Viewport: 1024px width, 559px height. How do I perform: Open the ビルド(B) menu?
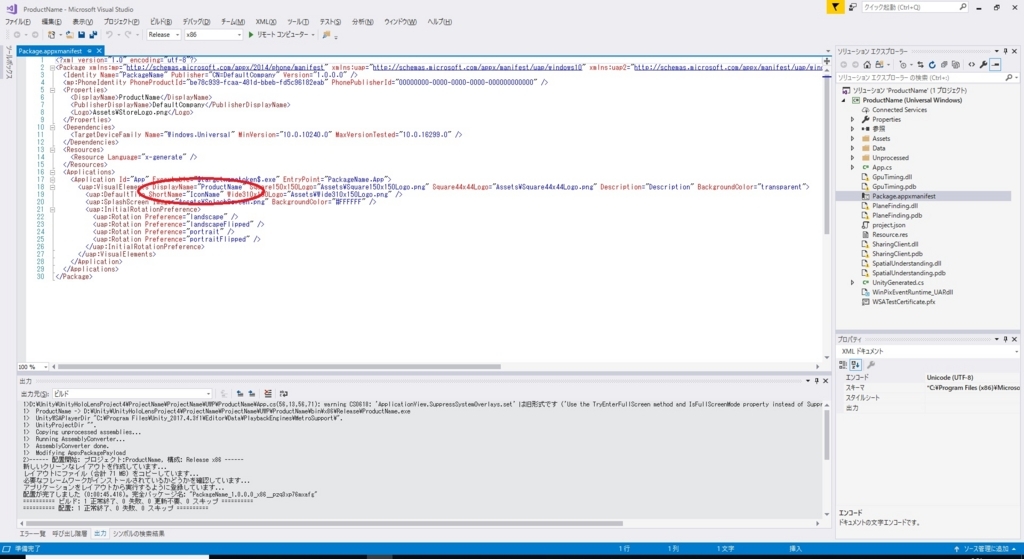[x=161, y=22]
